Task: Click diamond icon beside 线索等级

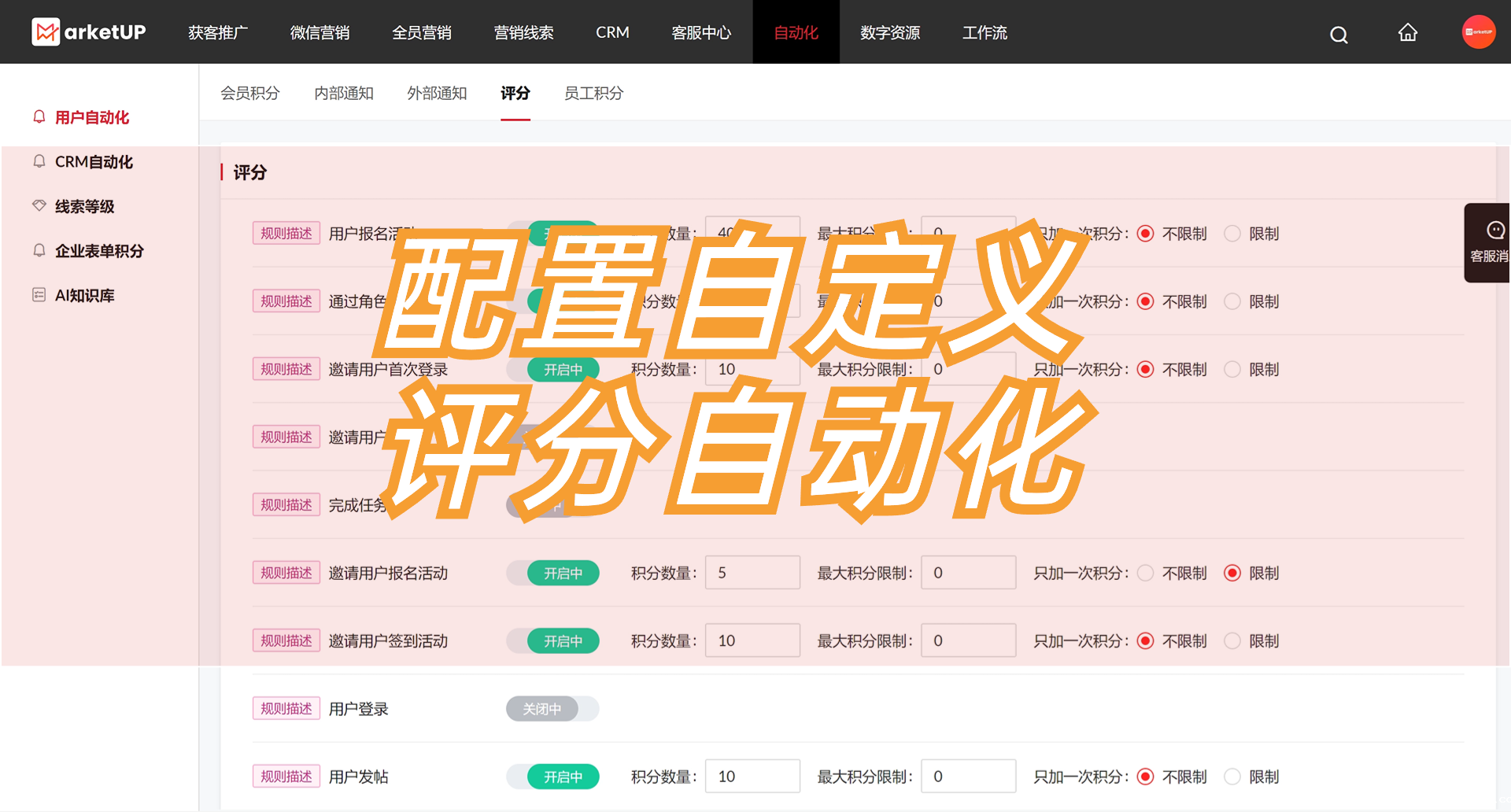Action: click(39, 205)
